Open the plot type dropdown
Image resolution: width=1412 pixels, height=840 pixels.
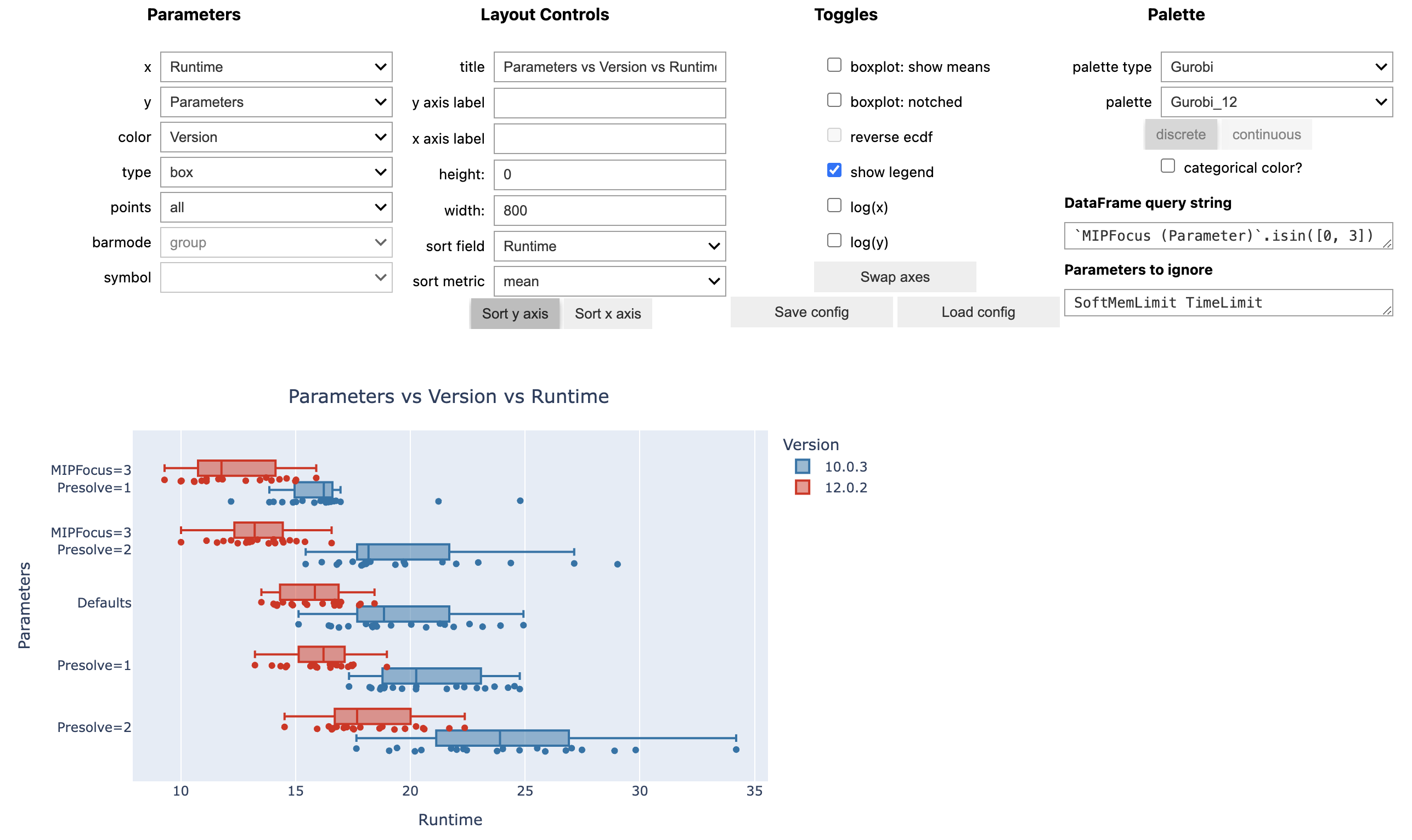click(276, 172)
